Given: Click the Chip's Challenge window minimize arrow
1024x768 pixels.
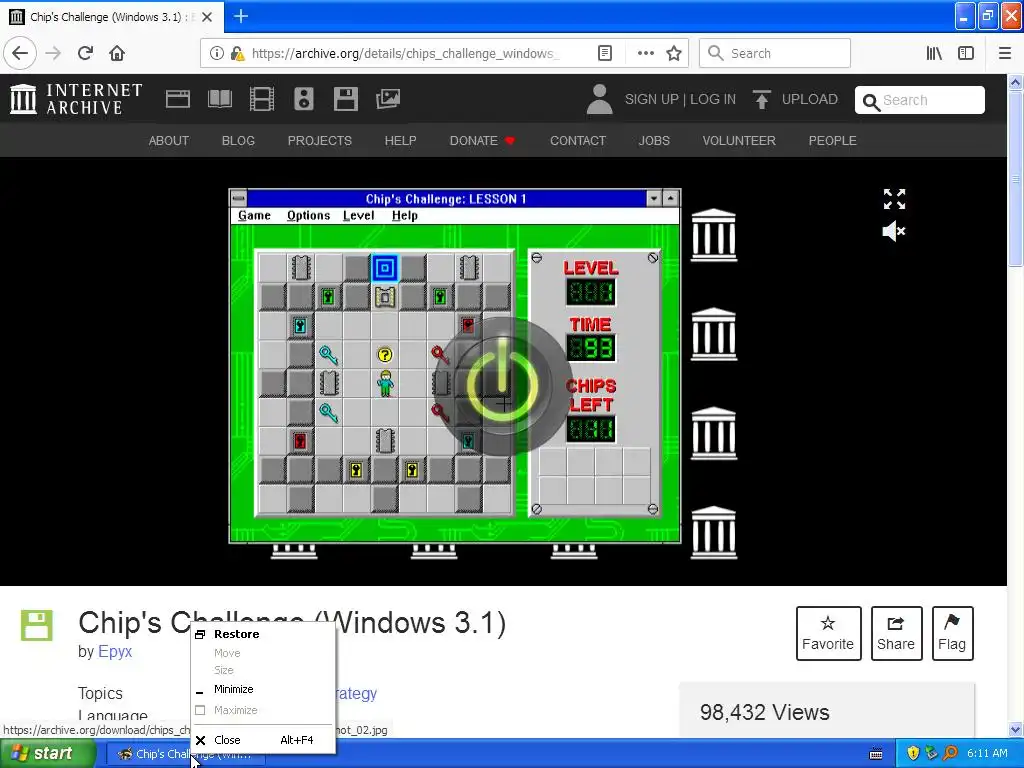Looking at the screenshot, I should coord(654,198).
